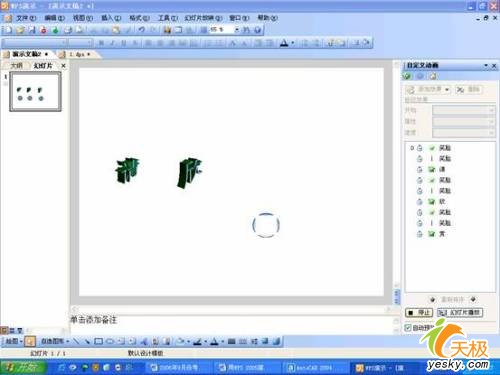Select the Oval drawing tool
500x375 pixels.
click(x=110, y=341)
